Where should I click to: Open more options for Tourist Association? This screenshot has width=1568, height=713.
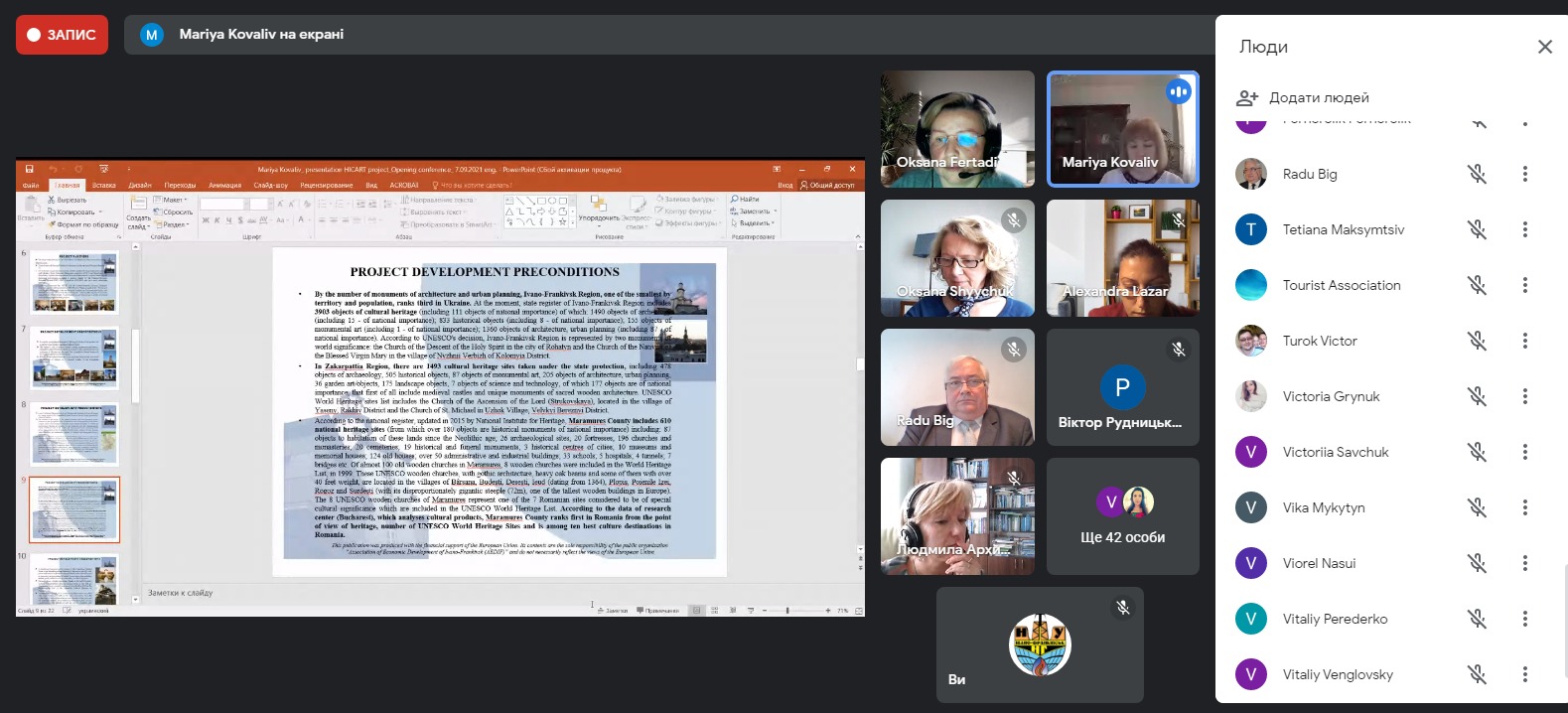click(1524, 285)
